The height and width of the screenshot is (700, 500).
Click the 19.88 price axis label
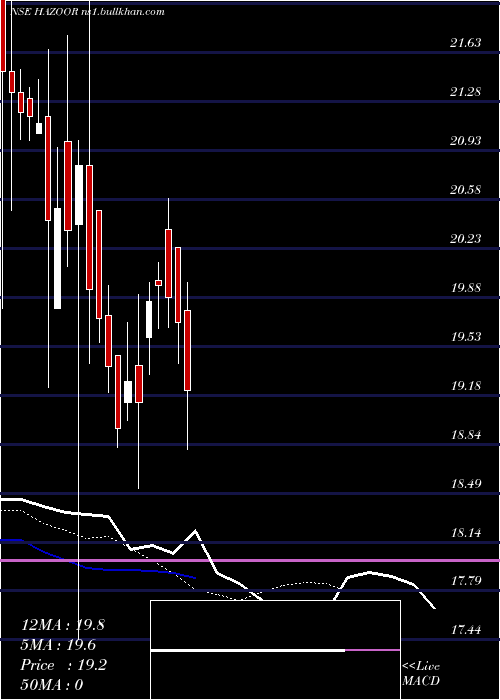466,288
